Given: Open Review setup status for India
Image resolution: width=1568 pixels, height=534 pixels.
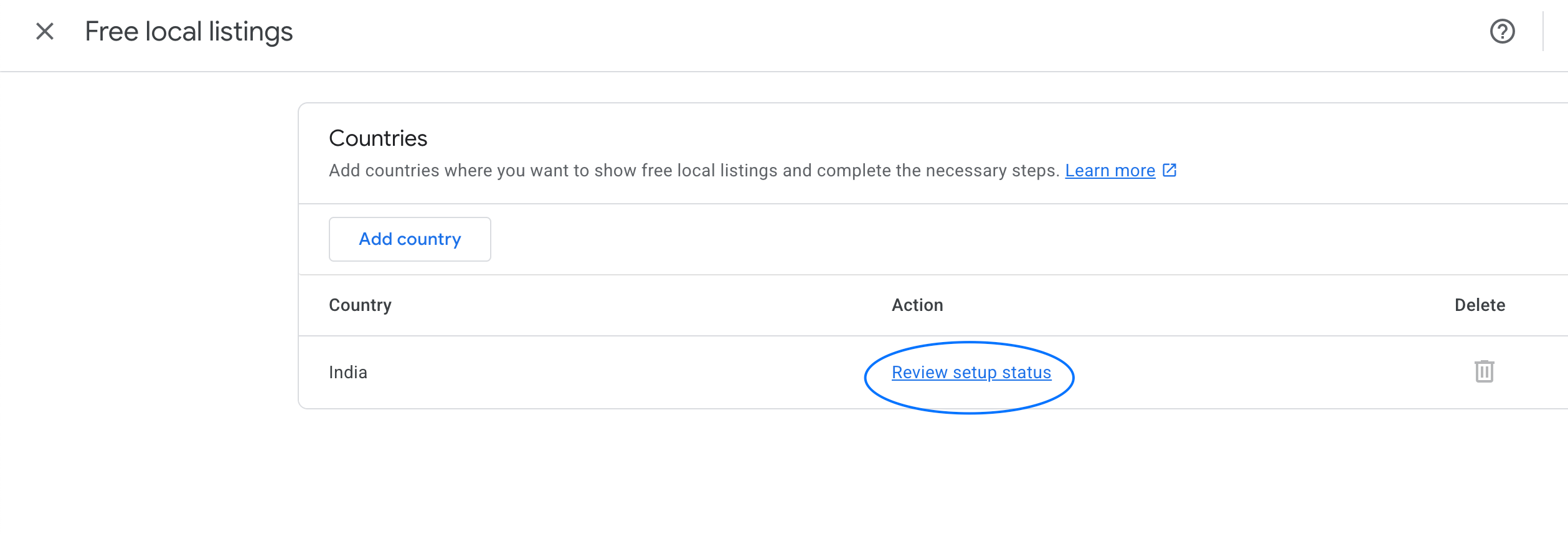Looking at the screenshot, I should 971,373.
